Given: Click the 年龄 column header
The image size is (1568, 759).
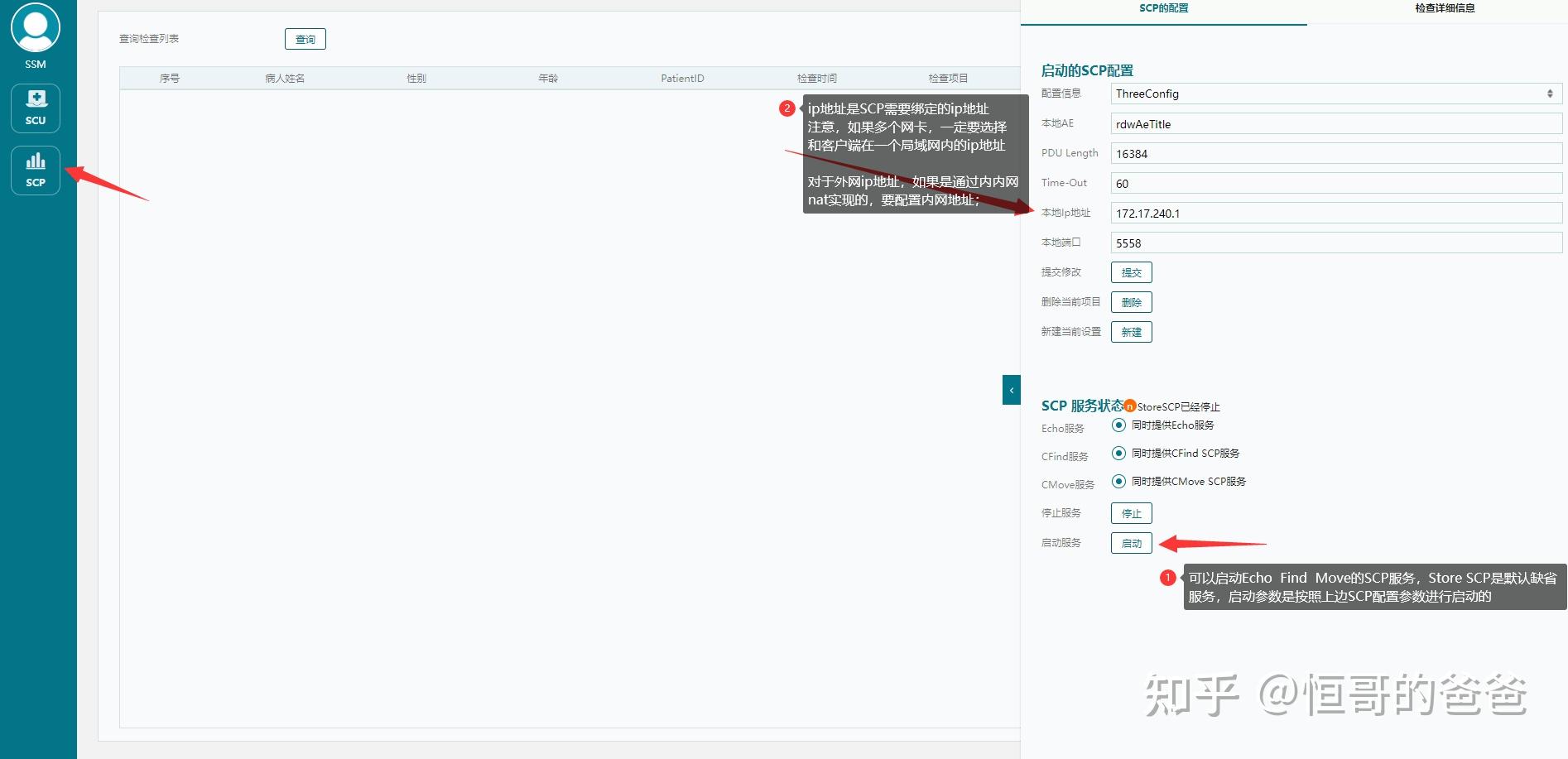Looking at the screenshot, I should pos(548,79).
